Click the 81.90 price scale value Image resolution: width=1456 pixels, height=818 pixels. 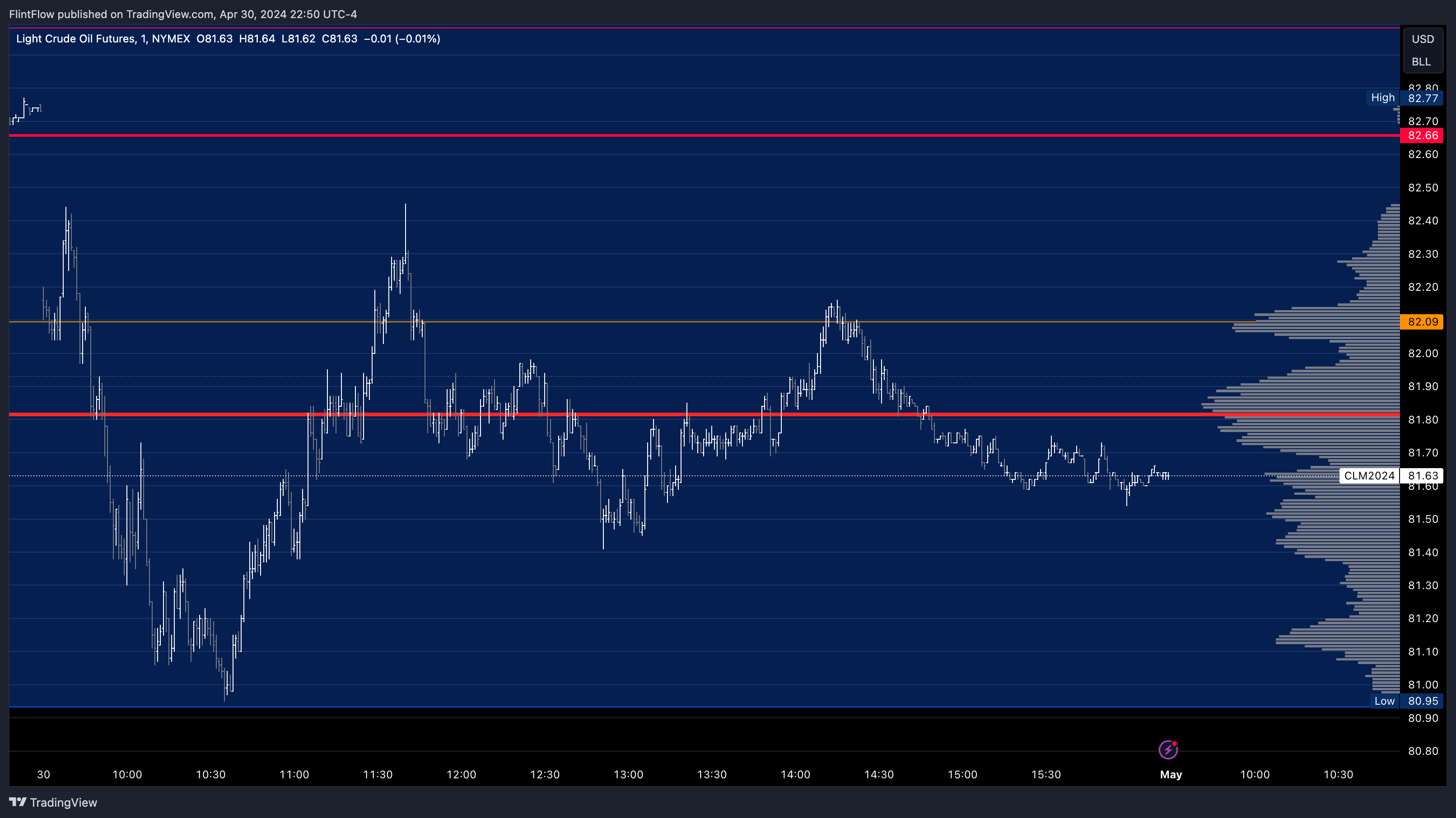coord(1423,386)
